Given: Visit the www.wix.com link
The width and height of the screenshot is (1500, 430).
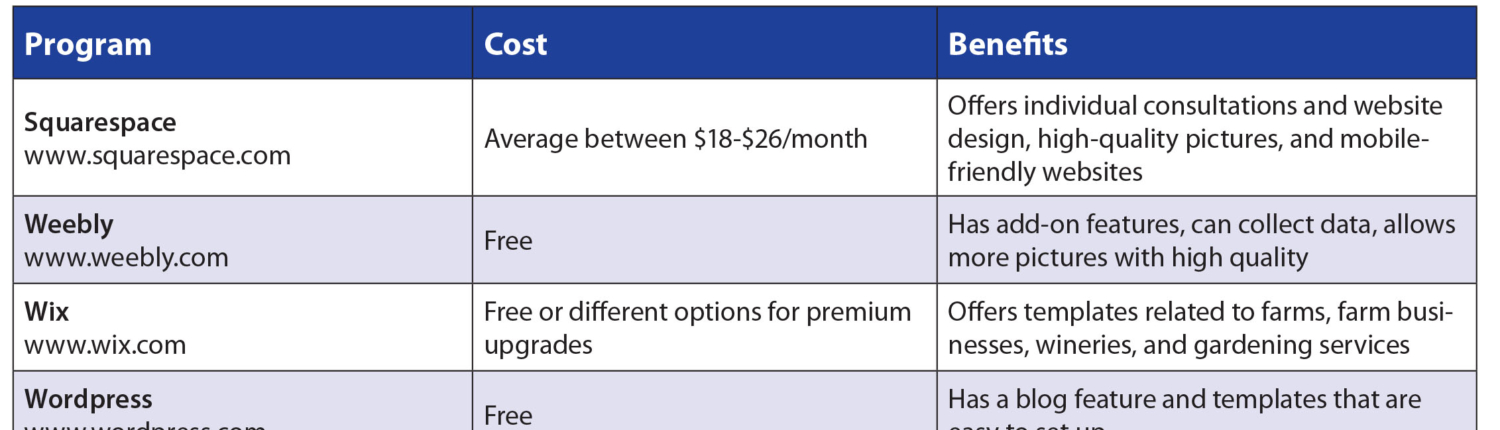Looking at the screenshot, I should pos(105,345).
